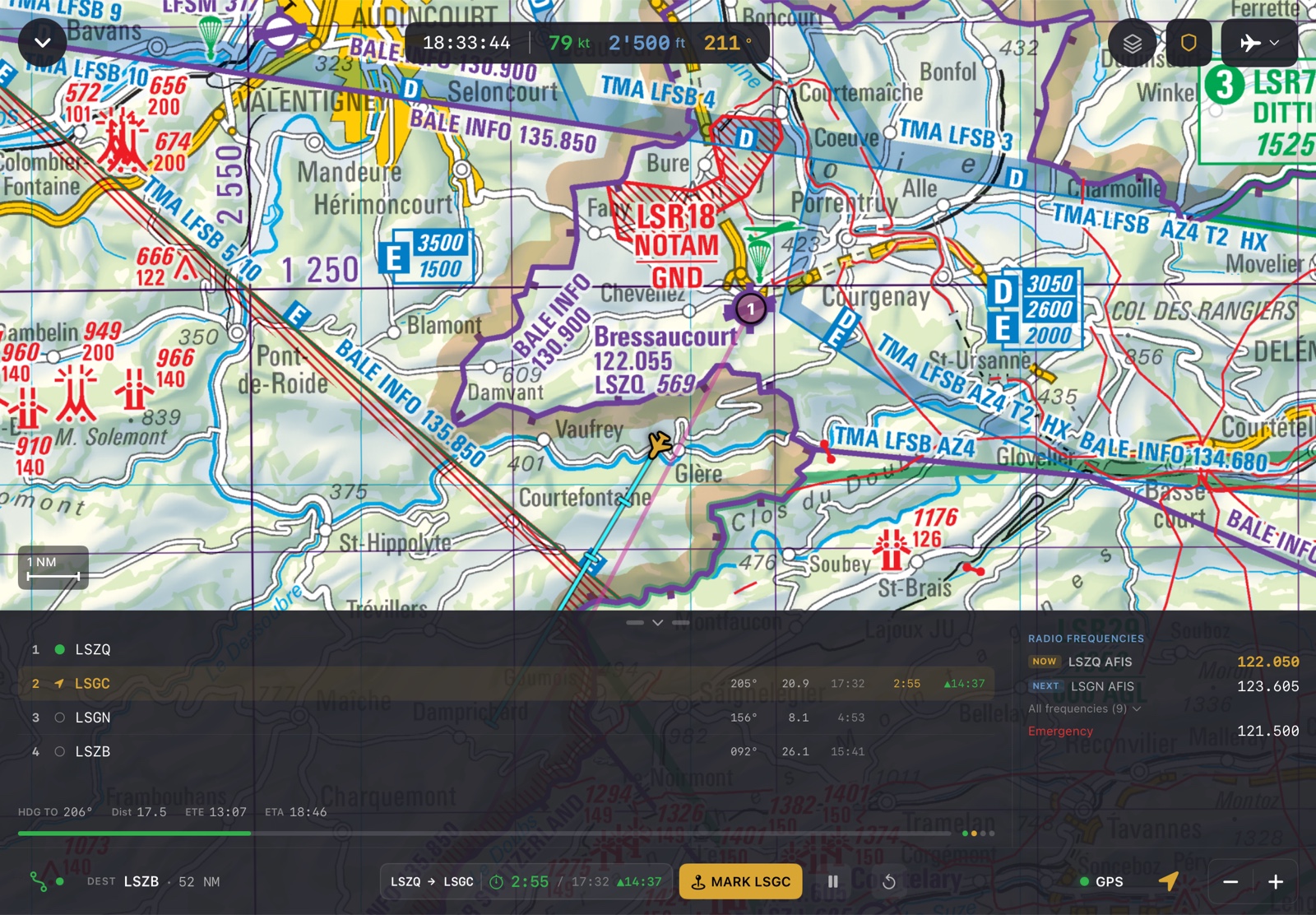Viewport: 1316px width, 915px height.
Task: Select the aircraft position icon on the map
Action: tap(658, 444)
